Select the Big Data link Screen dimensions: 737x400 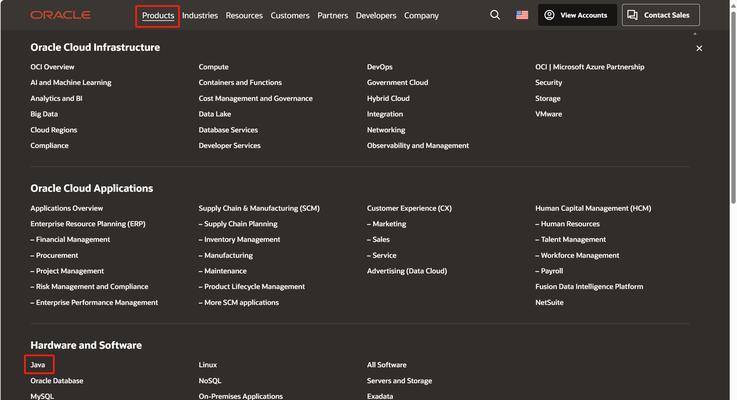44,114
